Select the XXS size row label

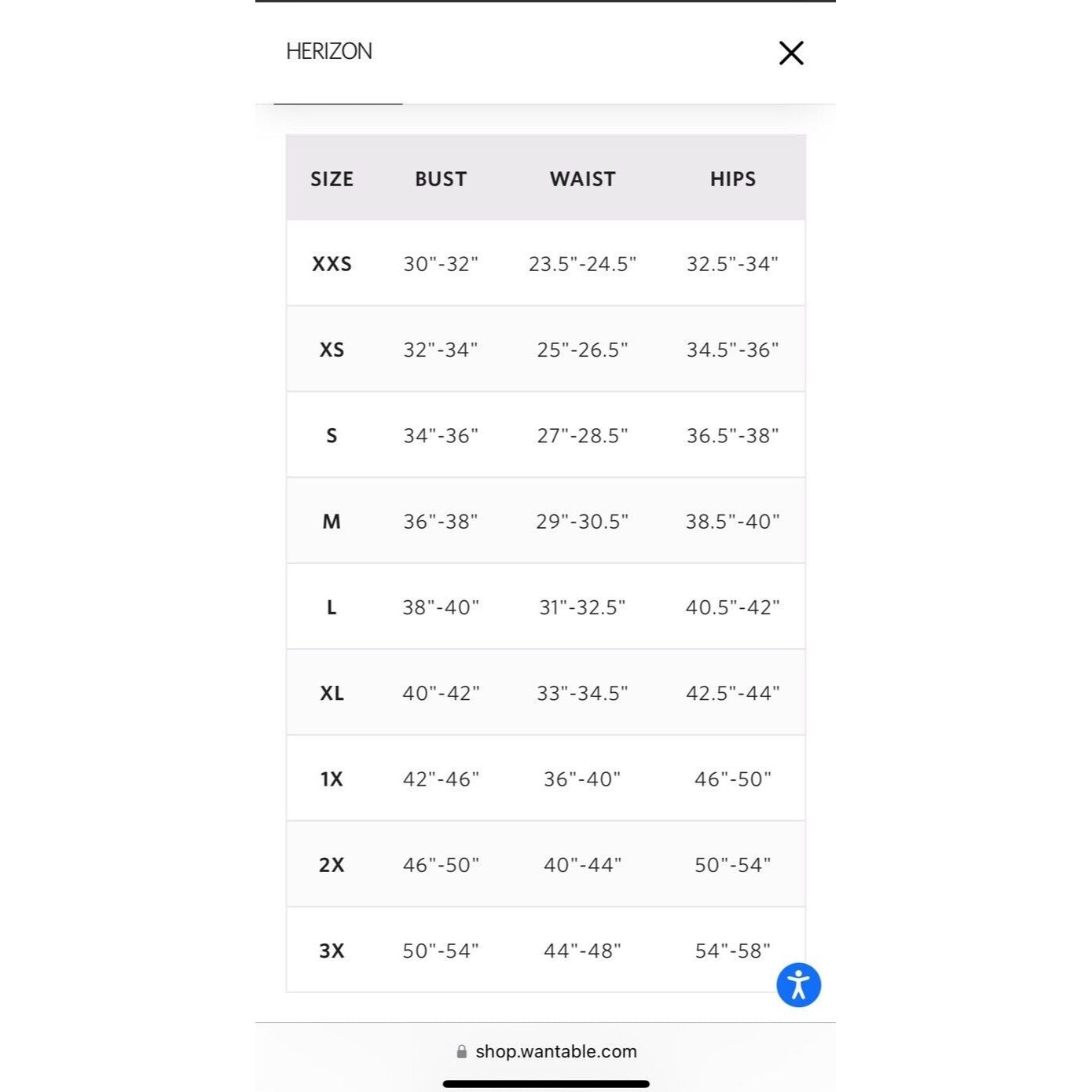click(x=332, y=264)
